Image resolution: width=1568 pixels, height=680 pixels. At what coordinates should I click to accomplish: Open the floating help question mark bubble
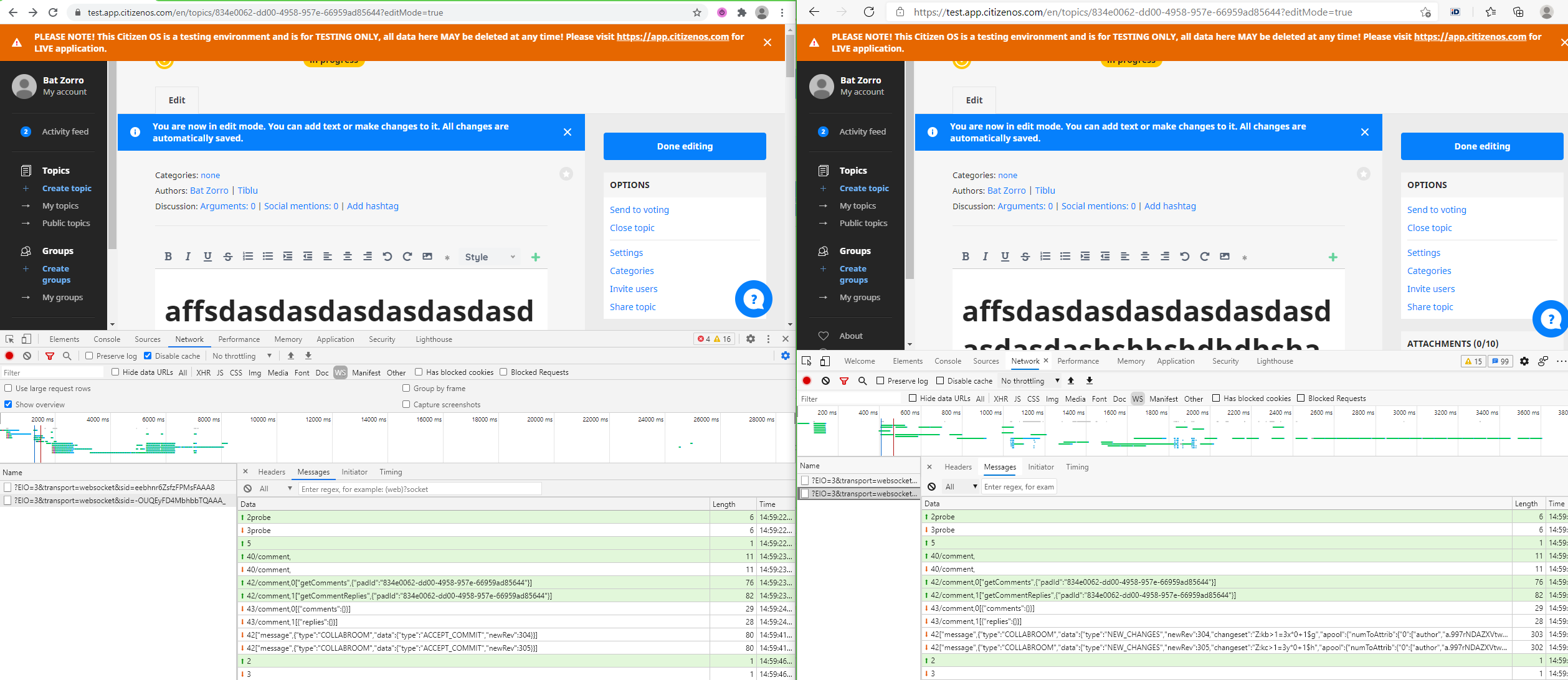754,299
